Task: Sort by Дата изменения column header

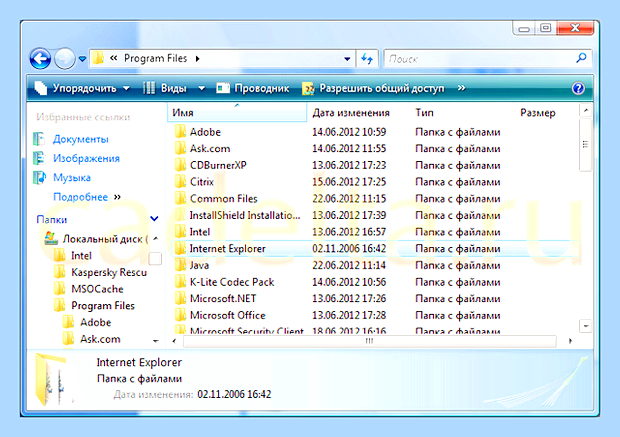Action: (x=351, y=113)
